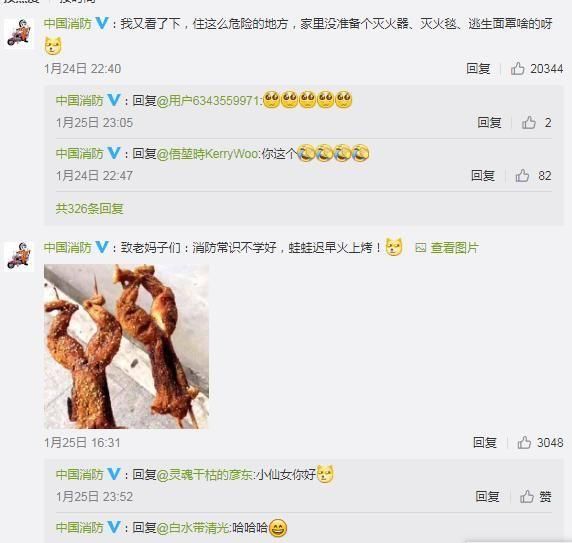Open the @白水带清光 profile mention

click(x=192, y=528)
